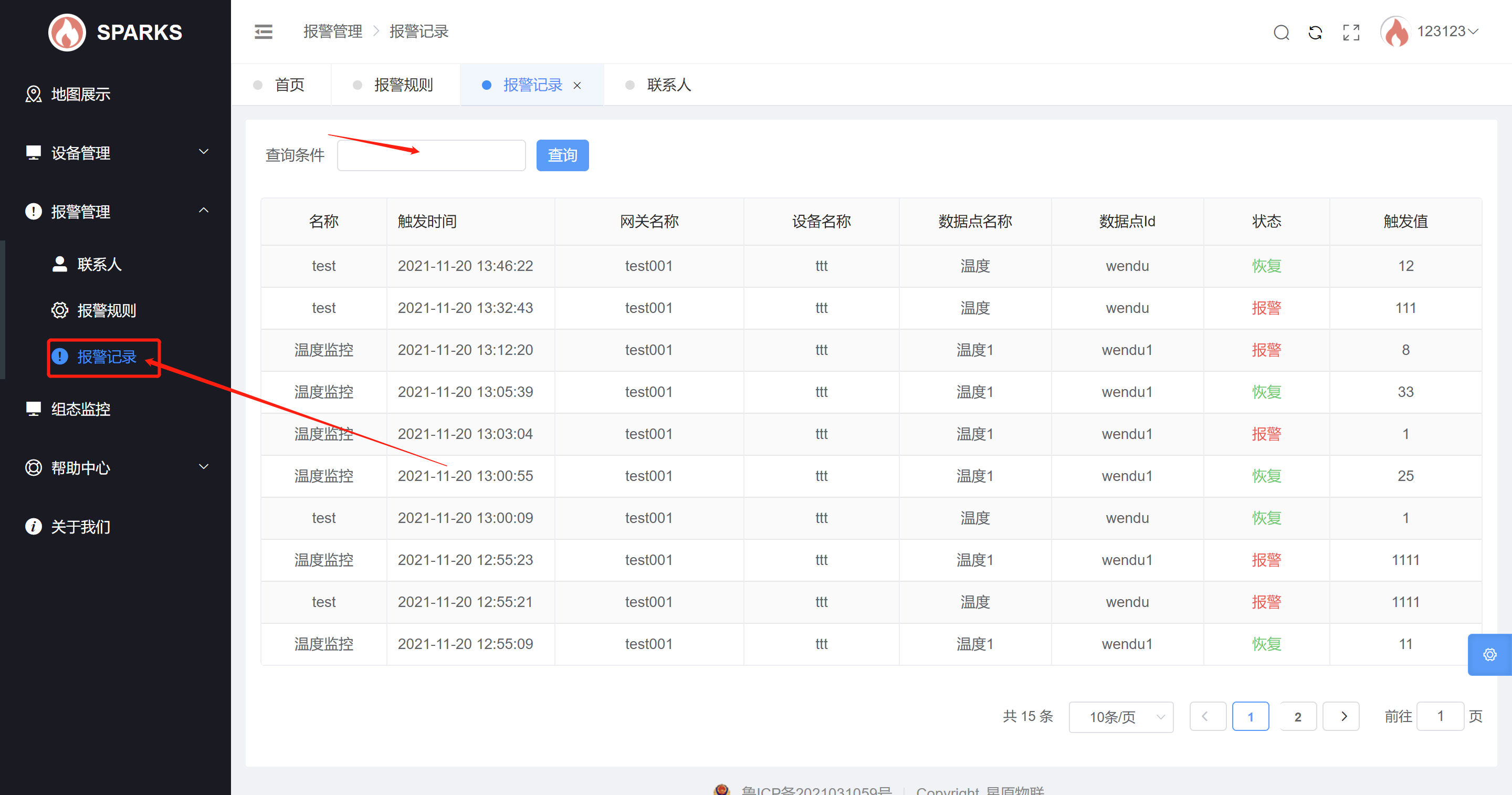Expand the 设备管理 menu chevron
The width and height of the screenshot is (1512, 795).
[x=204, y=152]
